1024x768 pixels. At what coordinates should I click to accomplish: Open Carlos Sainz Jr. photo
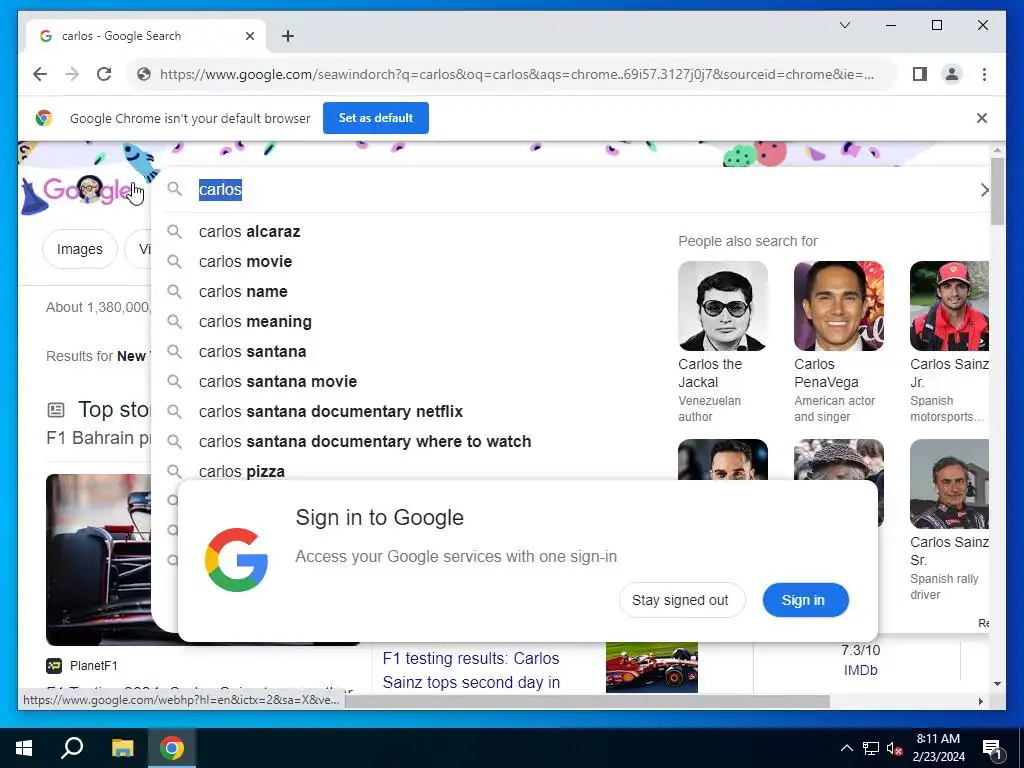949,306
